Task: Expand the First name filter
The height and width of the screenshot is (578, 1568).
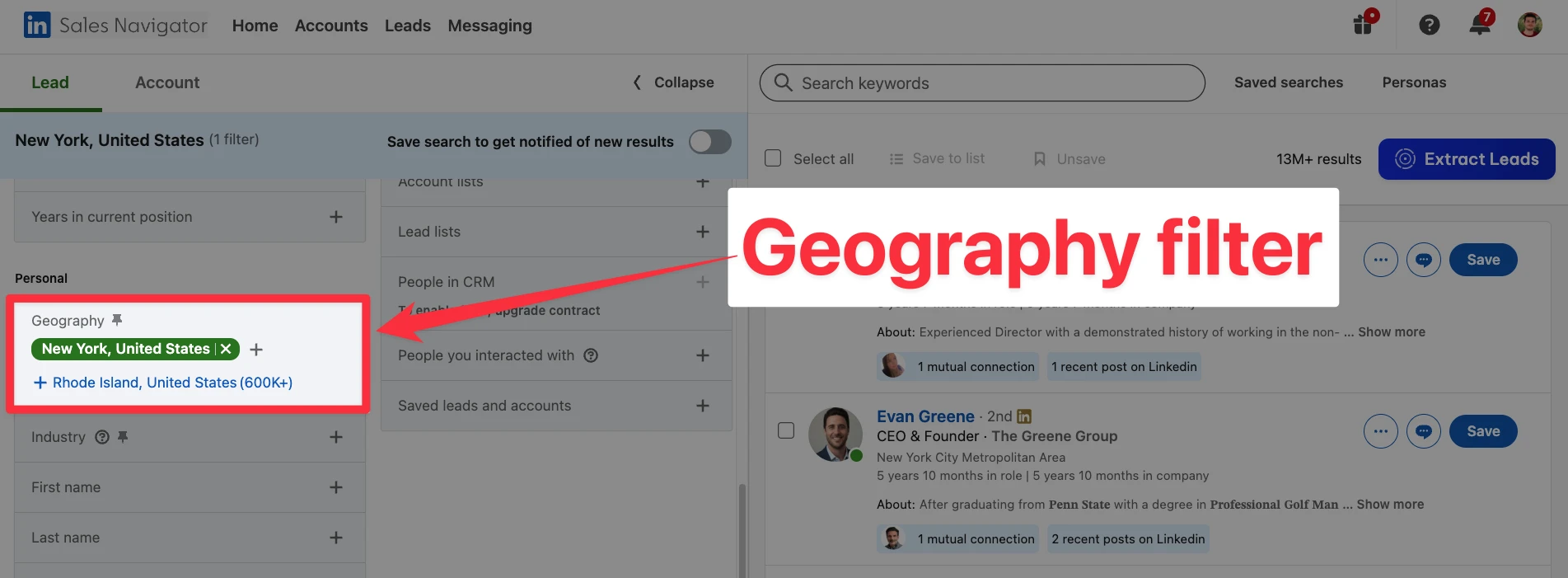Action: 336,487
